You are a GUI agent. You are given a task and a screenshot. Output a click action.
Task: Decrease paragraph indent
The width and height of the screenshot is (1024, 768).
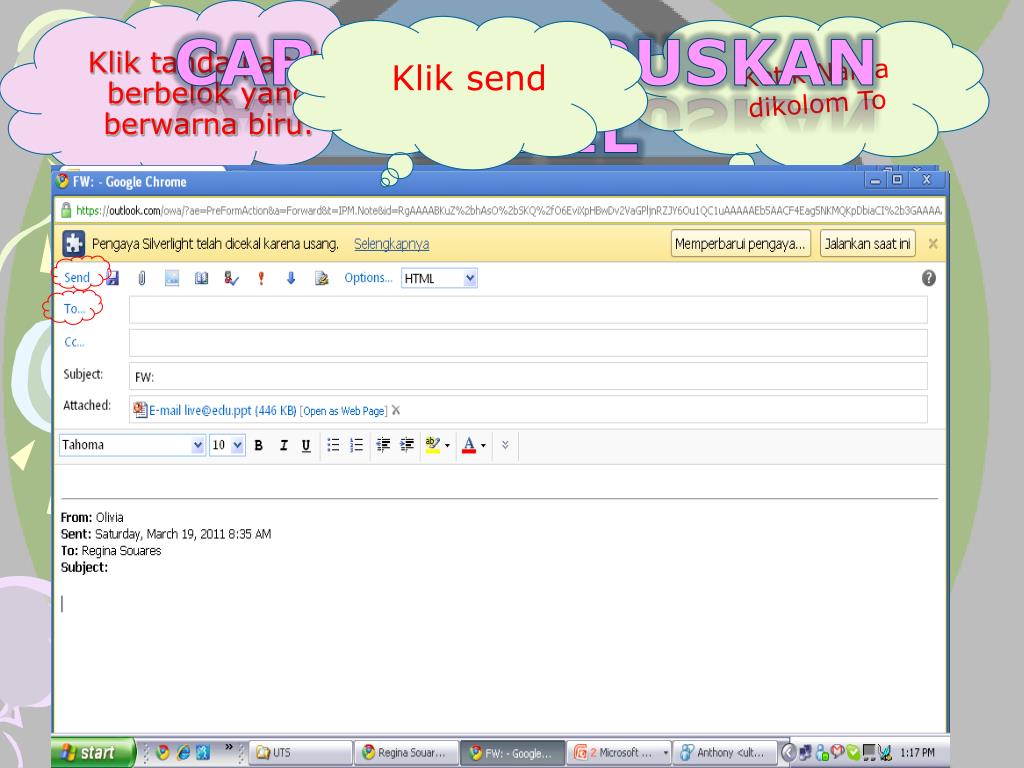click(383, 445)
